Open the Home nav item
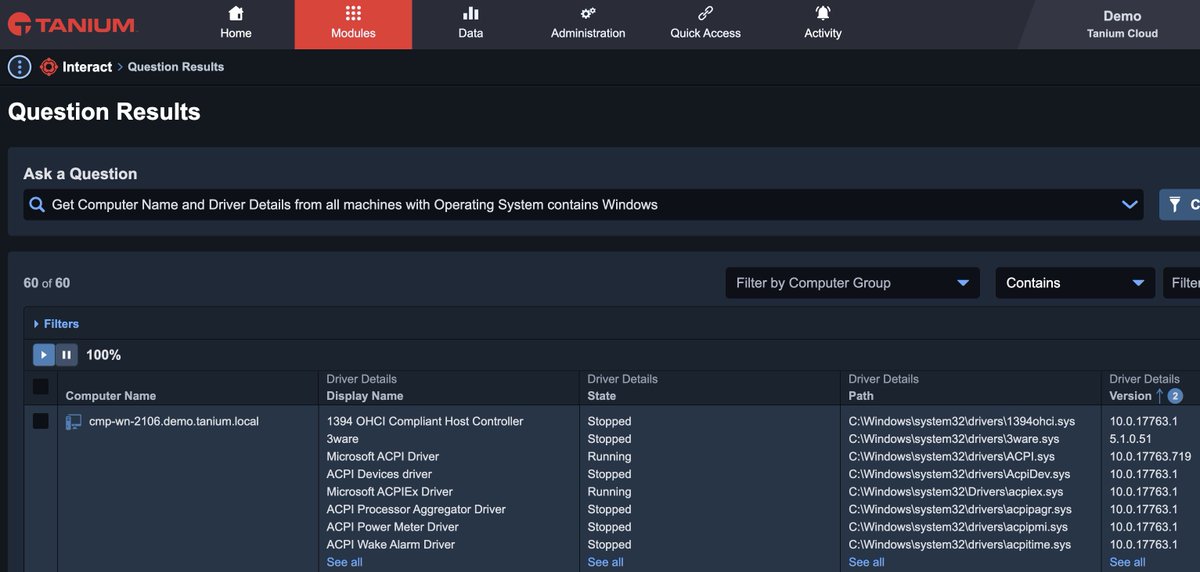 pos(236,24)
